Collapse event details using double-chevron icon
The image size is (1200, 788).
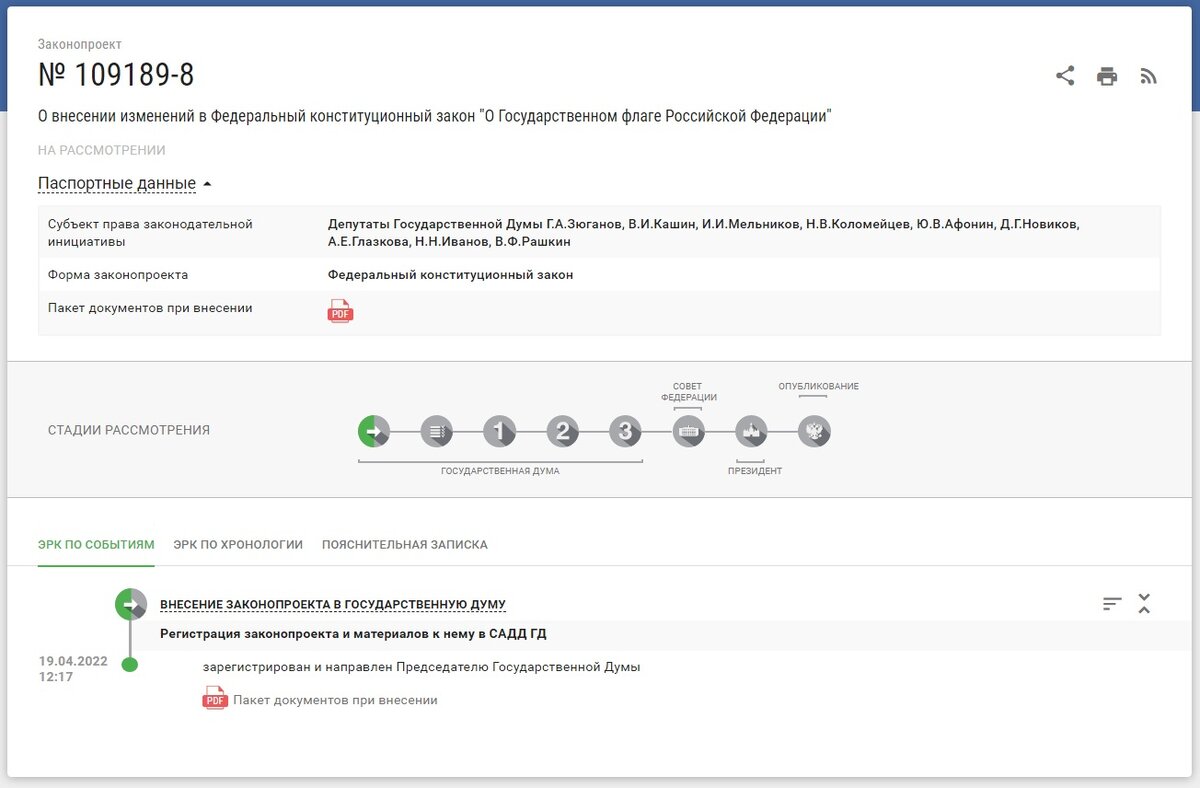[x=1143, y=603]
